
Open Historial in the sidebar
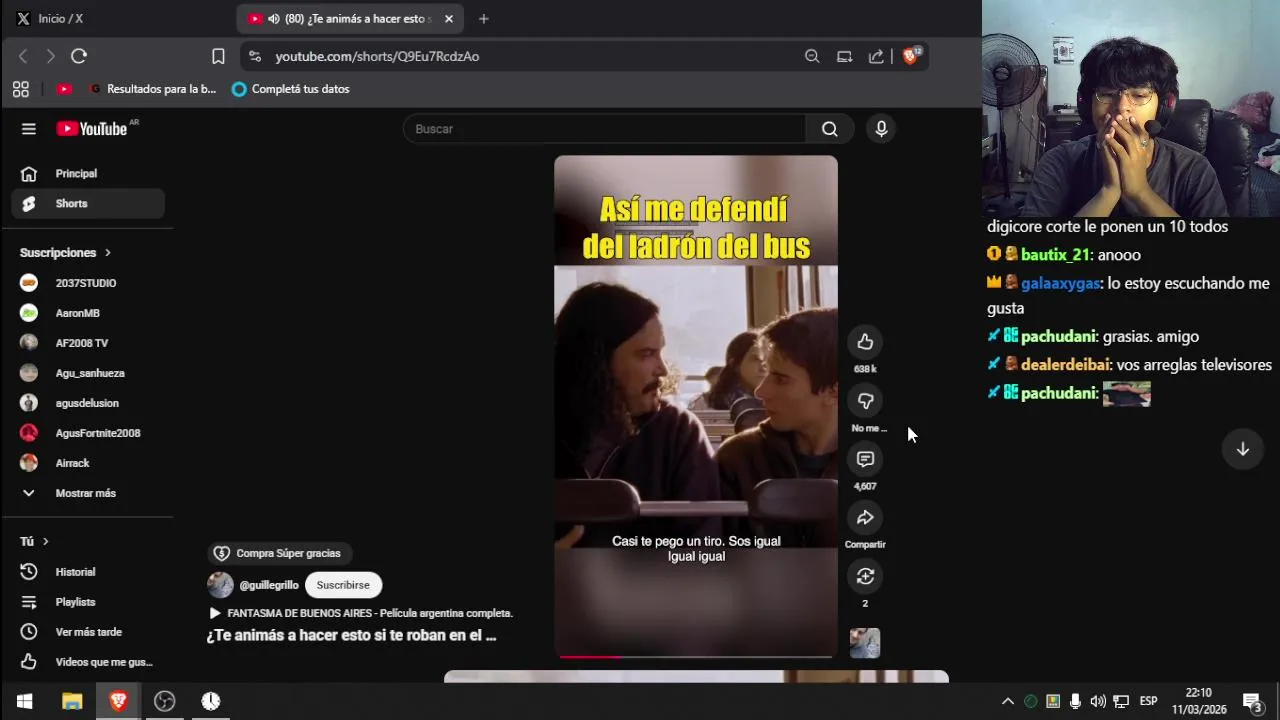click(x=88, y=572)
